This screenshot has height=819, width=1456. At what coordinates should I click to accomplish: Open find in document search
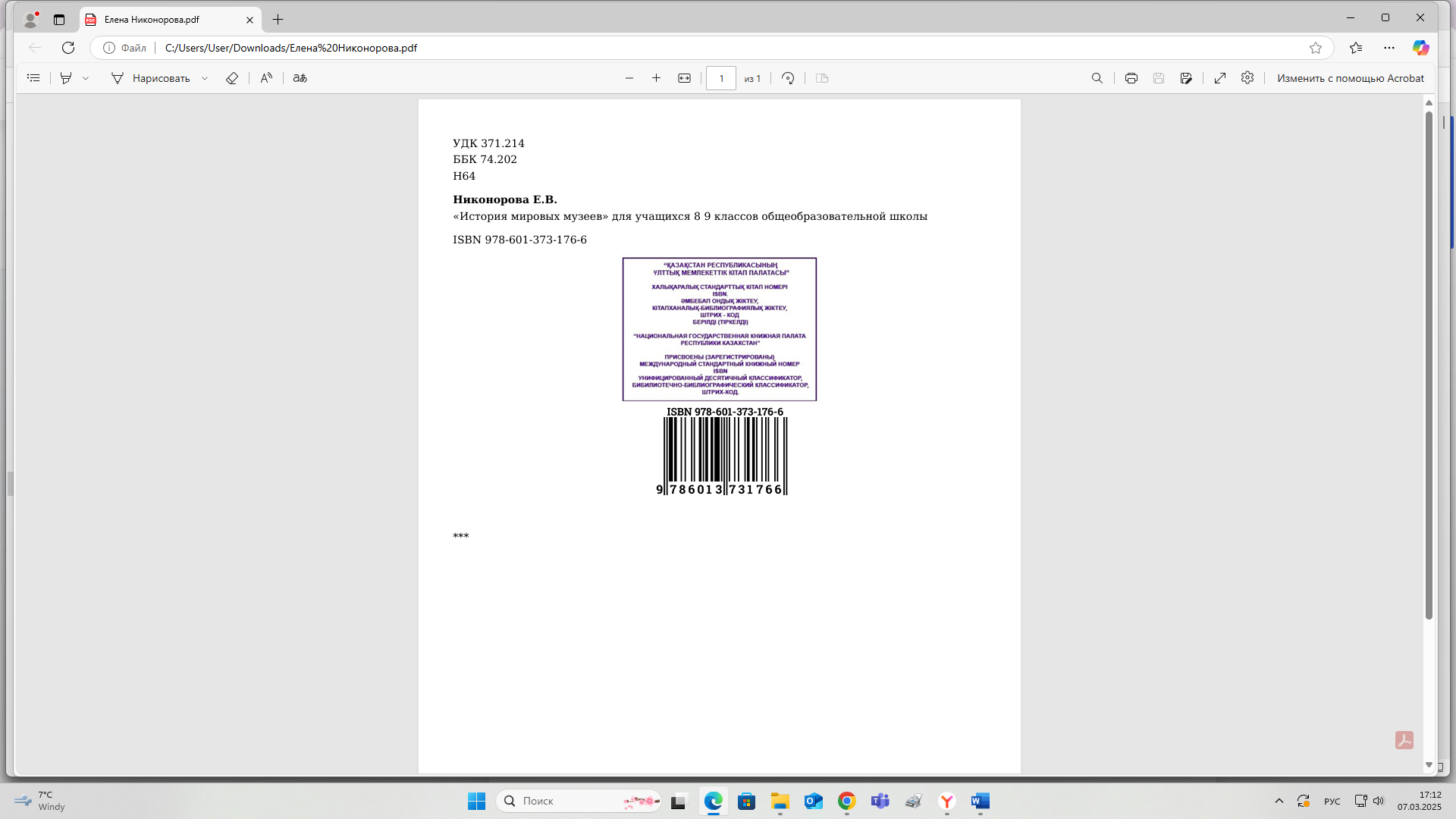1097,78
